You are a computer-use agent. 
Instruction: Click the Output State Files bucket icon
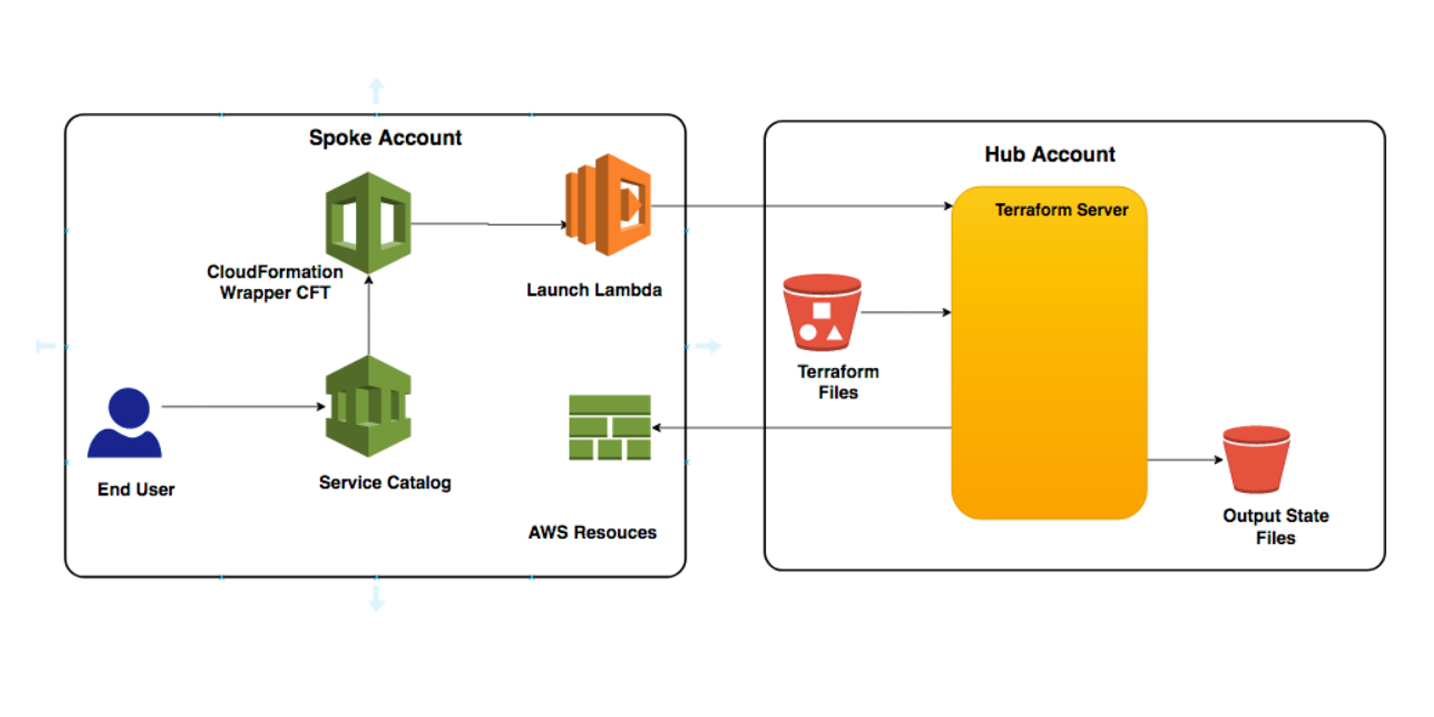(x=1257, y=460)
